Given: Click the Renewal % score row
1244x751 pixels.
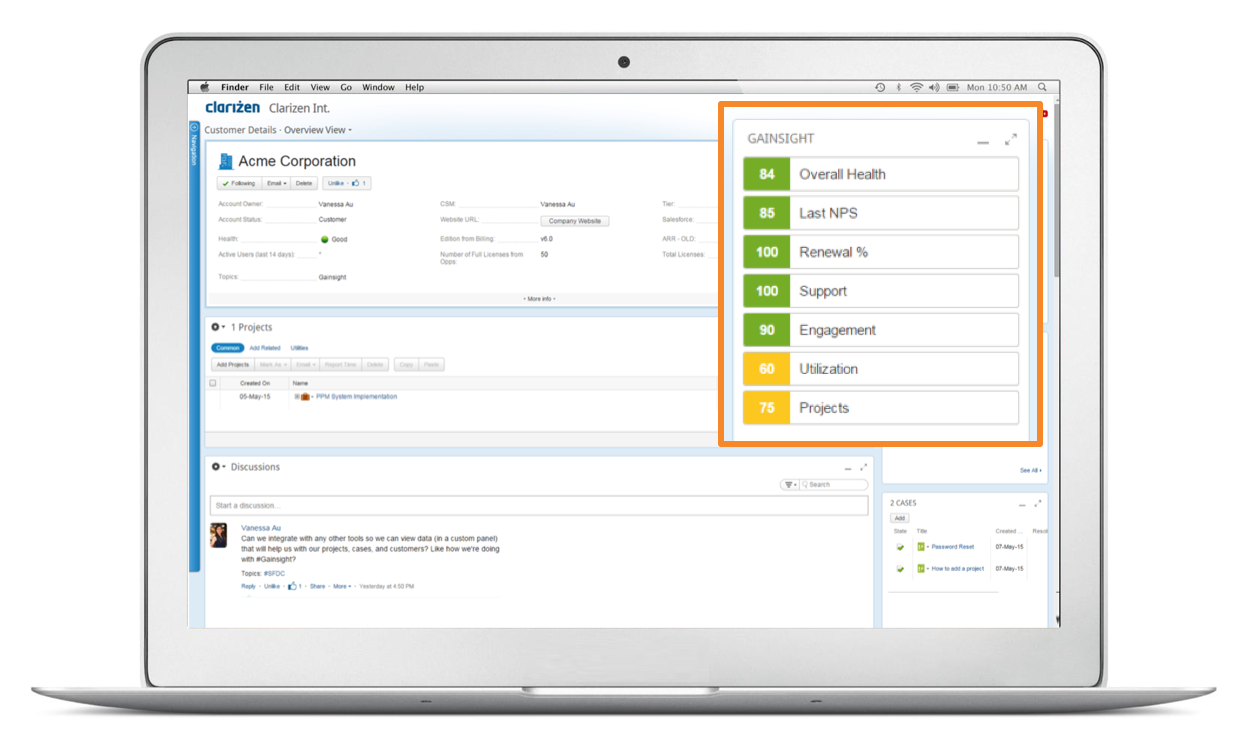Looking at the screenshot, I should coord(881,252).
